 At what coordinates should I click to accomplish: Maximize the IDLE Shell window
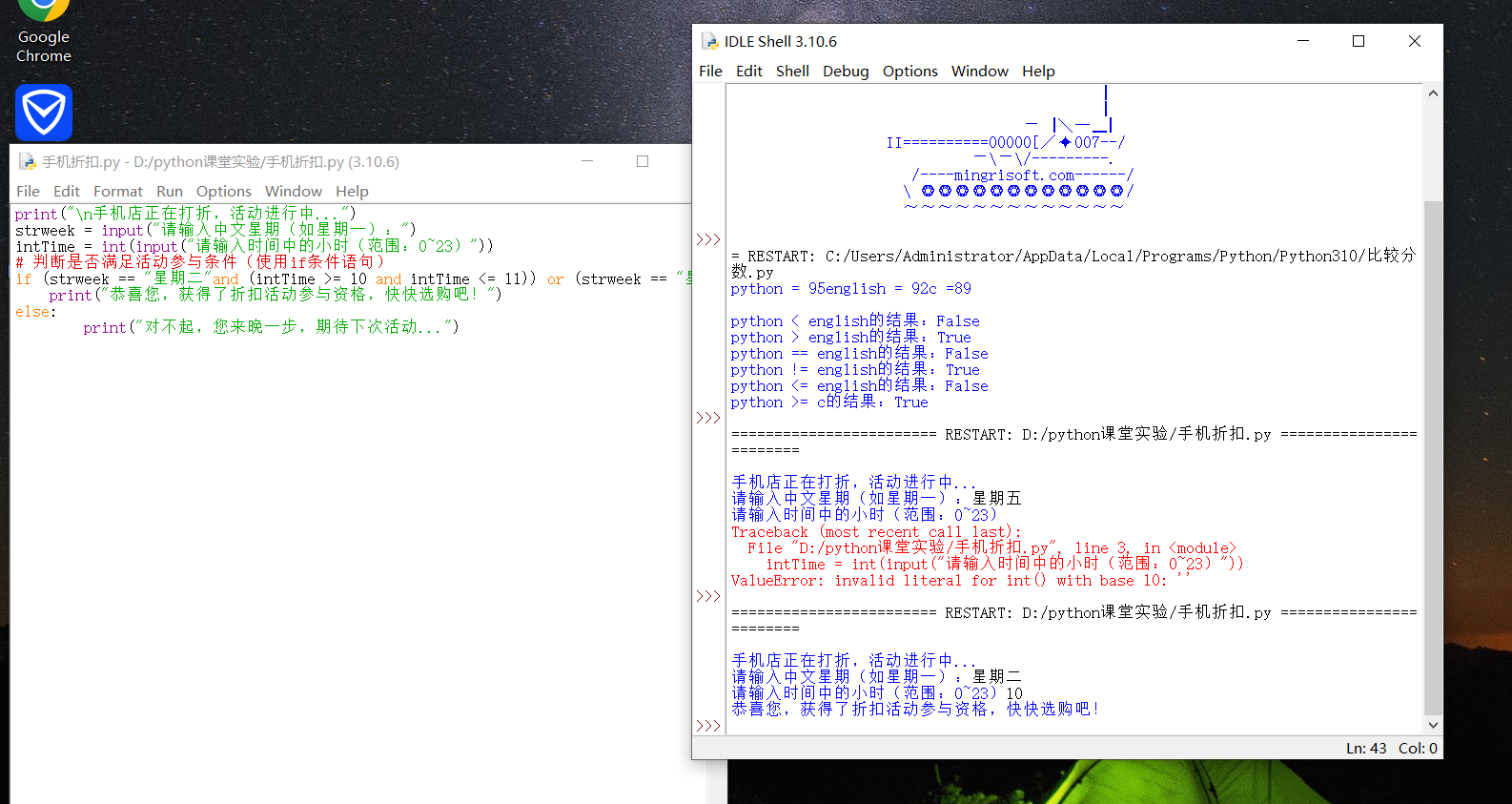[1359, 41]
